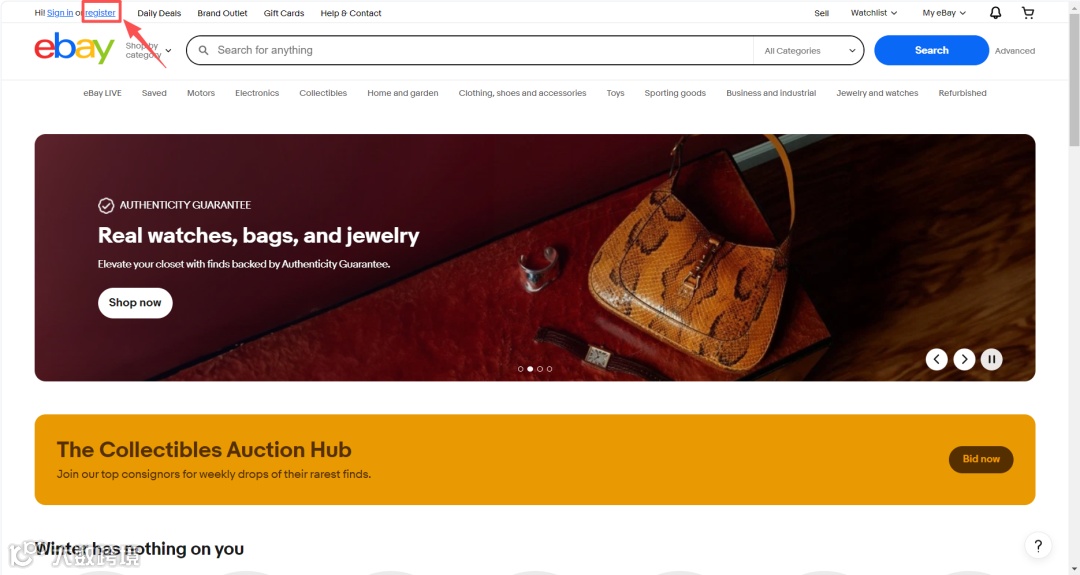Screen dimensions: 1080x575
Task: Click the eBay logo
Action: click(74, 48)
